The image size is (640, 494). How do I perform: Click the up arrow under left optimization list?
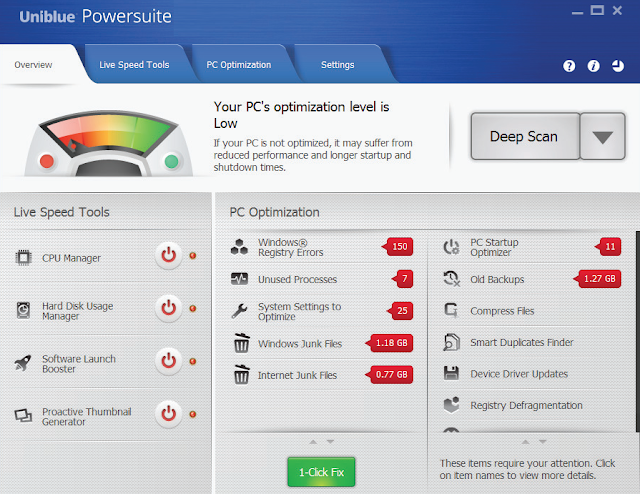(x=313, y=442)
